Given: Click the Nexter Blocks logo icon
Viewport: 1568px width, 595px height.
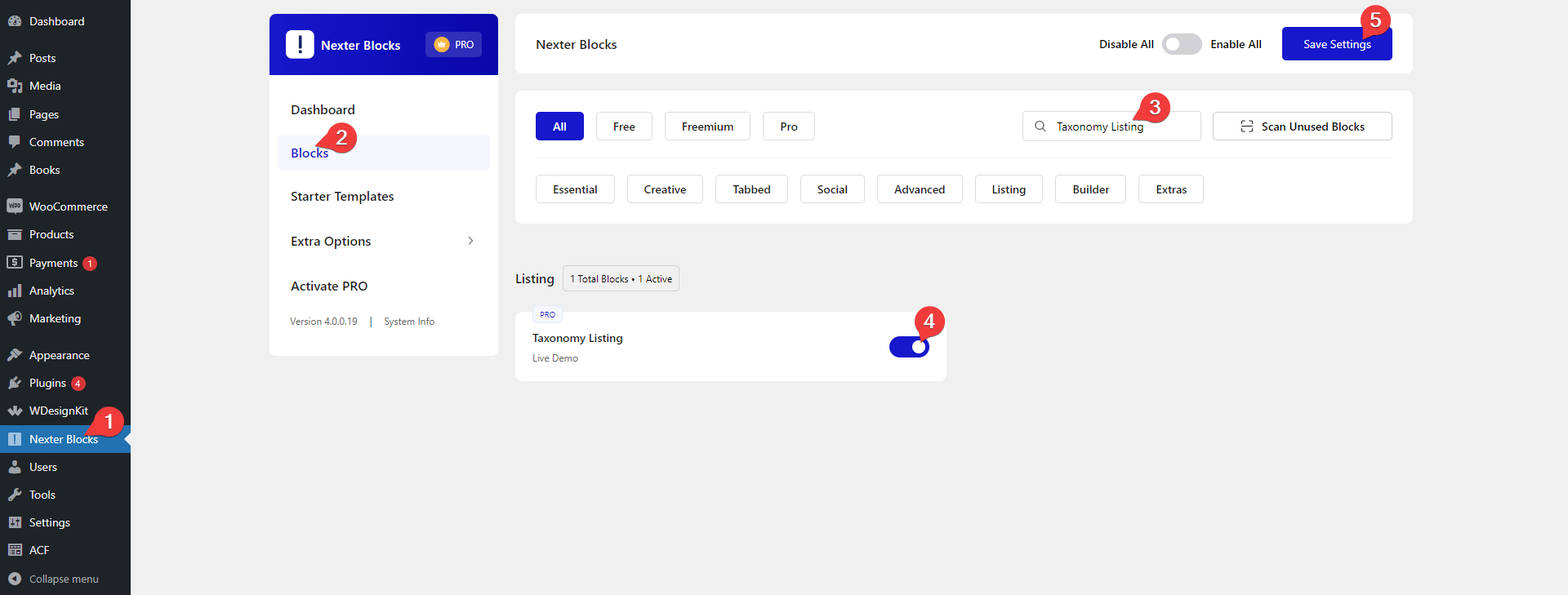Looking at the screenshot, I should [x=300, y=45].
